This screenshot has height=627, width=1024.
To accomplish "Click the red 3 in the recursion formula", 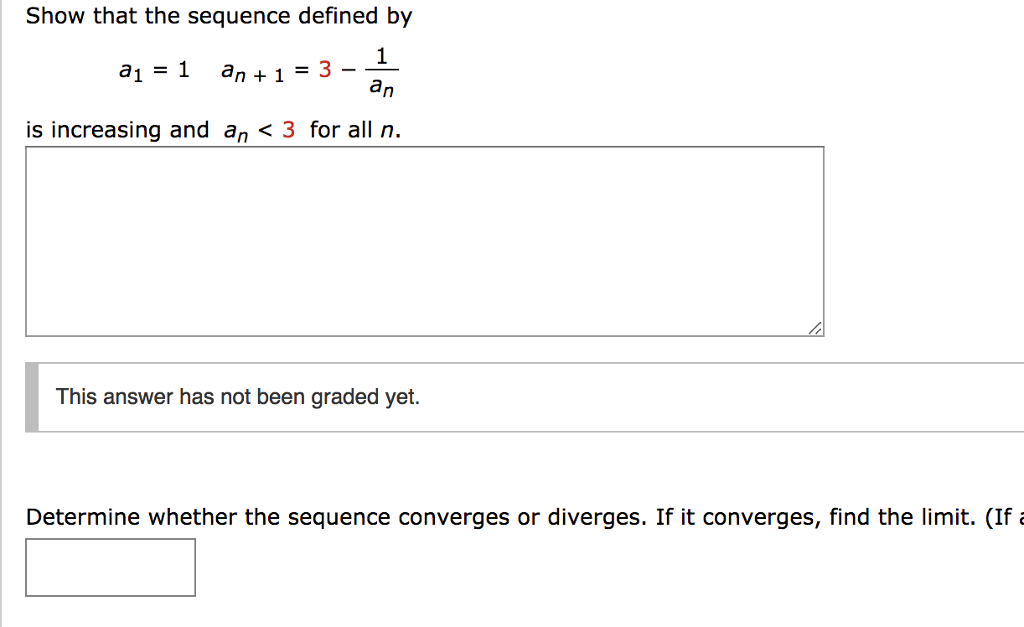I will pos(327,70).
